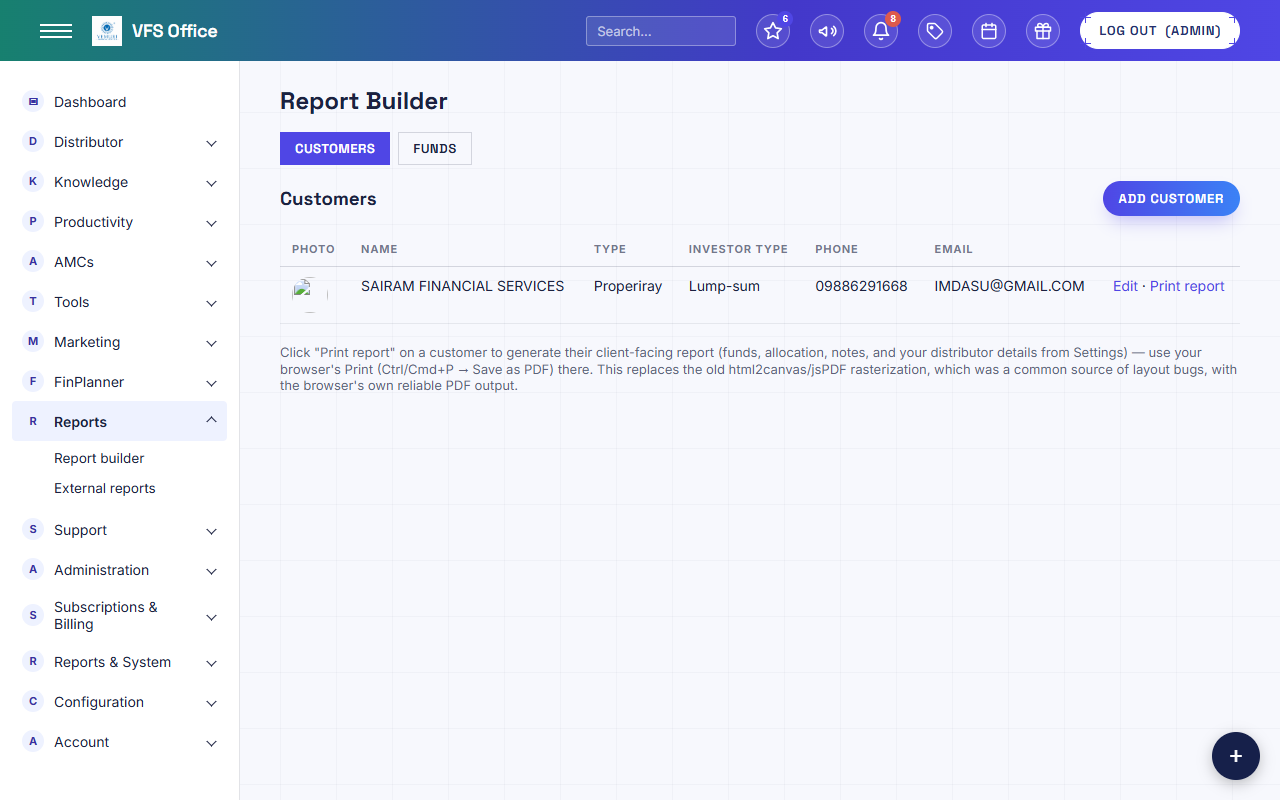Click the IMDASU@GMAIL.COM email cell
This screenshot has height=800, width=1280.
click(x=1009, y=286)
